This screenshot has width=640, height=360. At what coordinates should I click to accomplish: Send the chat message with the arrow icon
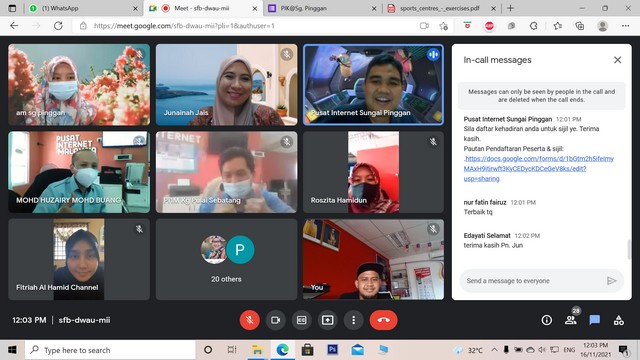[611, 281]
